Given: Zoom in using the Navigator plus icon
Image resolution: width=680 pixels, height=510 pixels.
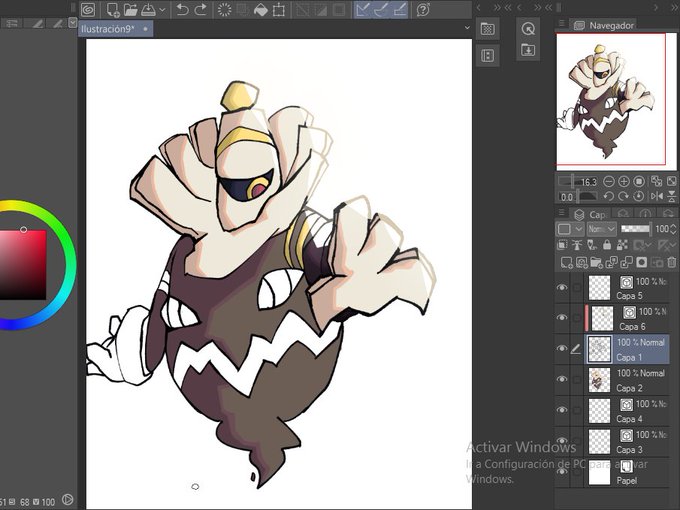Looking at the screenshot, I should click(x=624, y=181).
